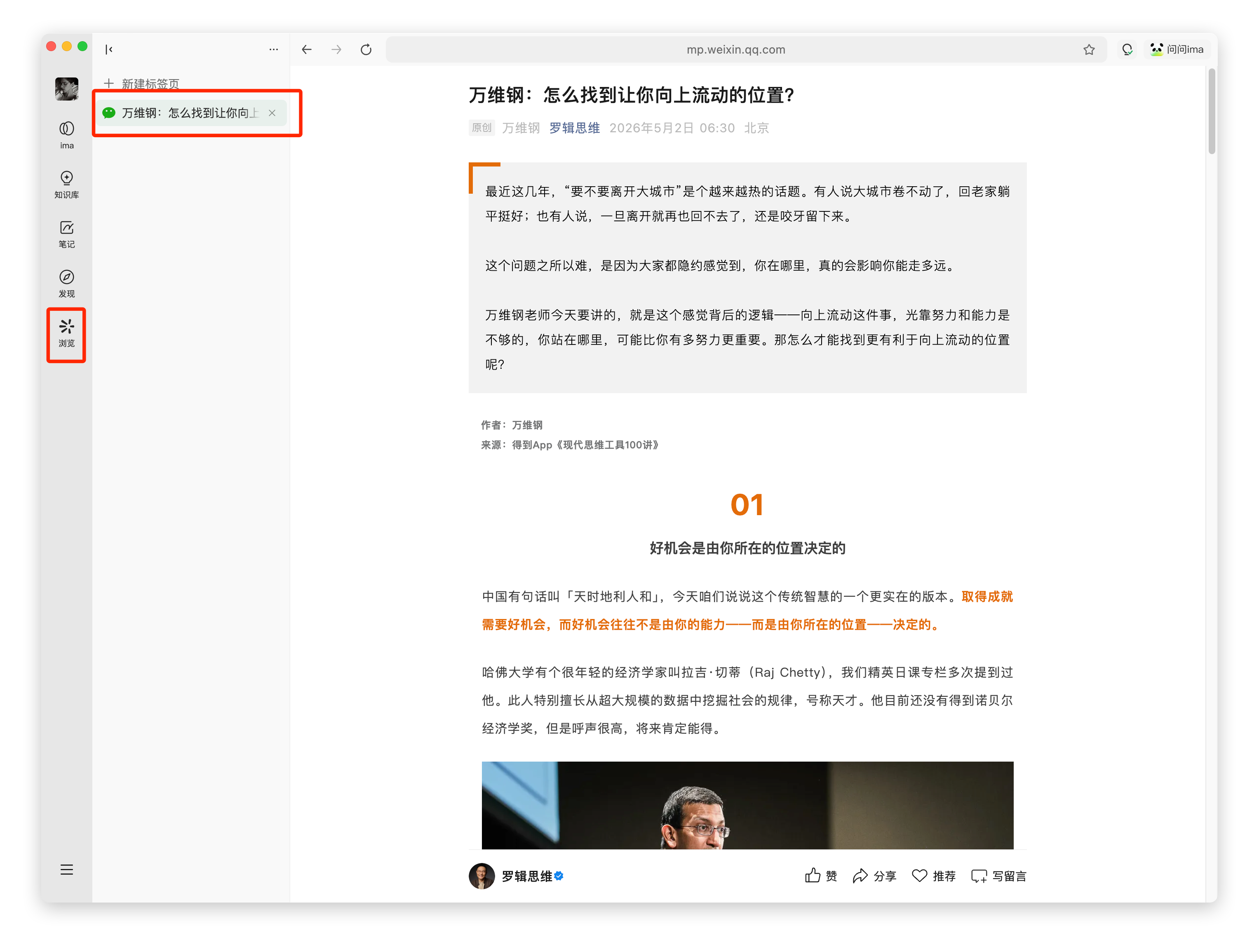The height and width of the screenshot is (952, 1259).
Task: Click the 作者: 万维钢 byline
Action: [x=512, y=425]
